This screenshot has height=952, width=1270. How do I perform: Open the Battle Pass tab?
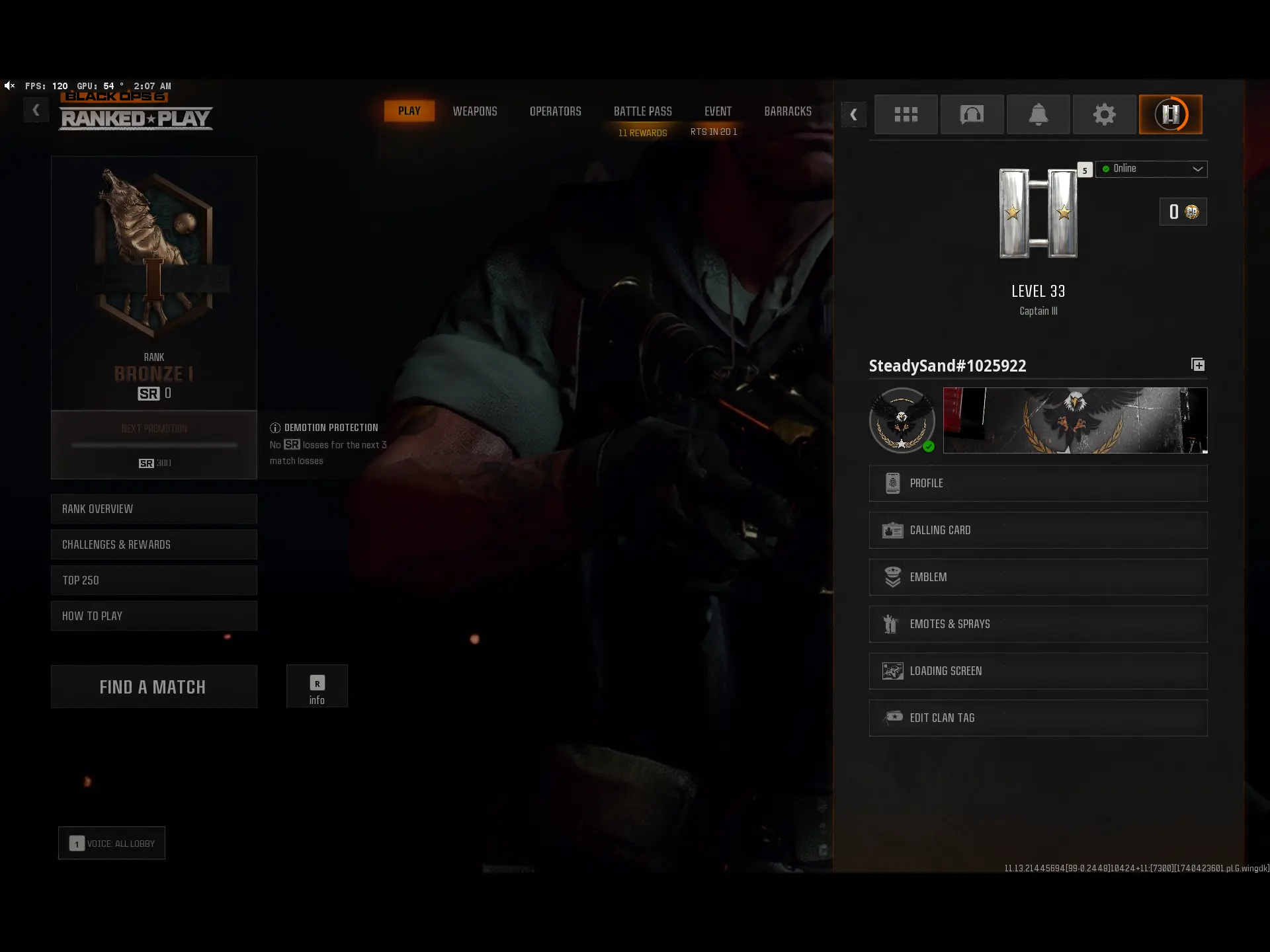(642, 111)
